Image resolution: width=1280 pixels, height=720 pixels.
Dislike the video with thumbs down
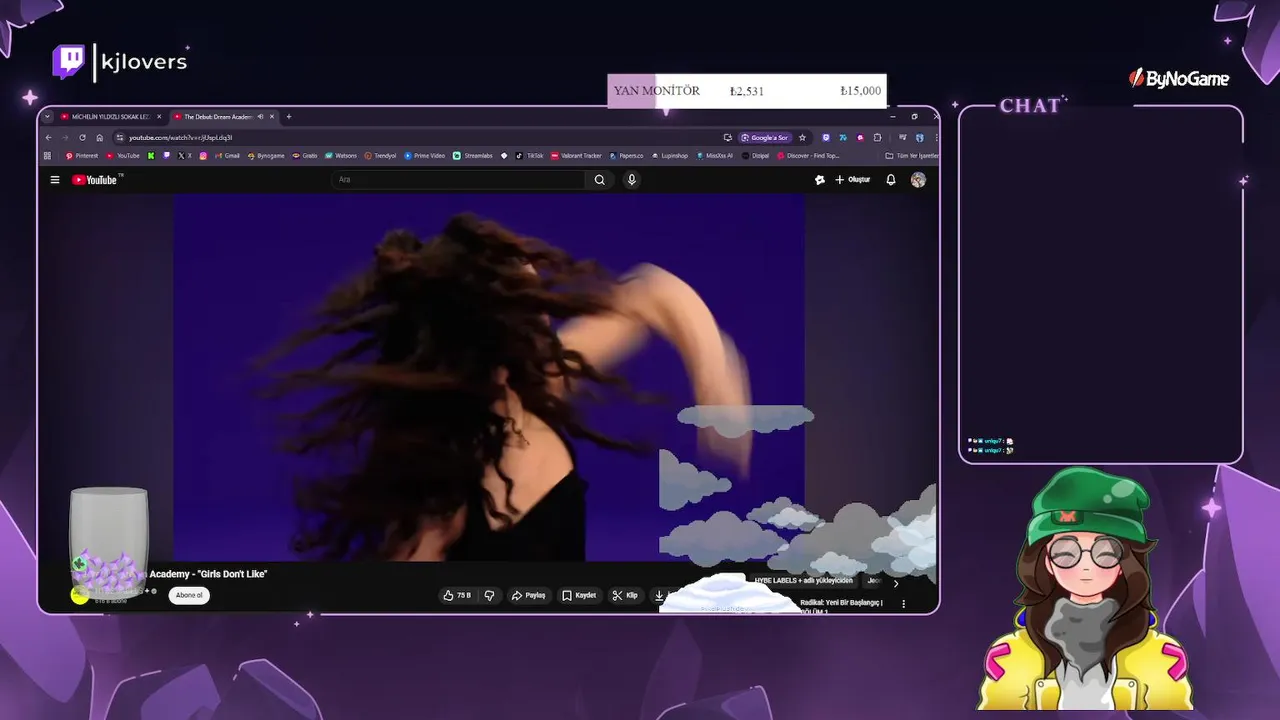point(489,595)
